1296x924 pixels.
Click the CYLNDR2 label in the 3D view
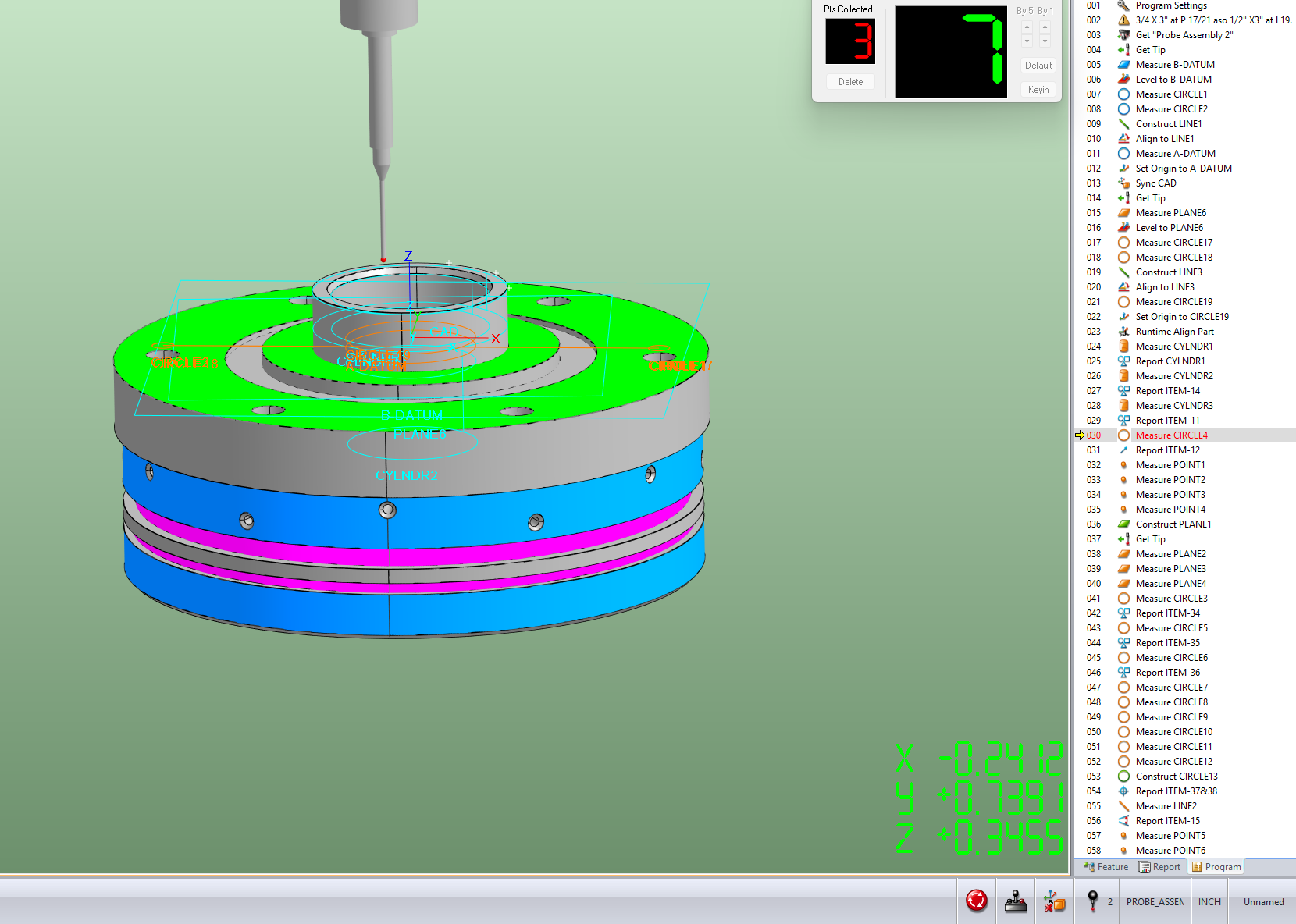(407, 475)
